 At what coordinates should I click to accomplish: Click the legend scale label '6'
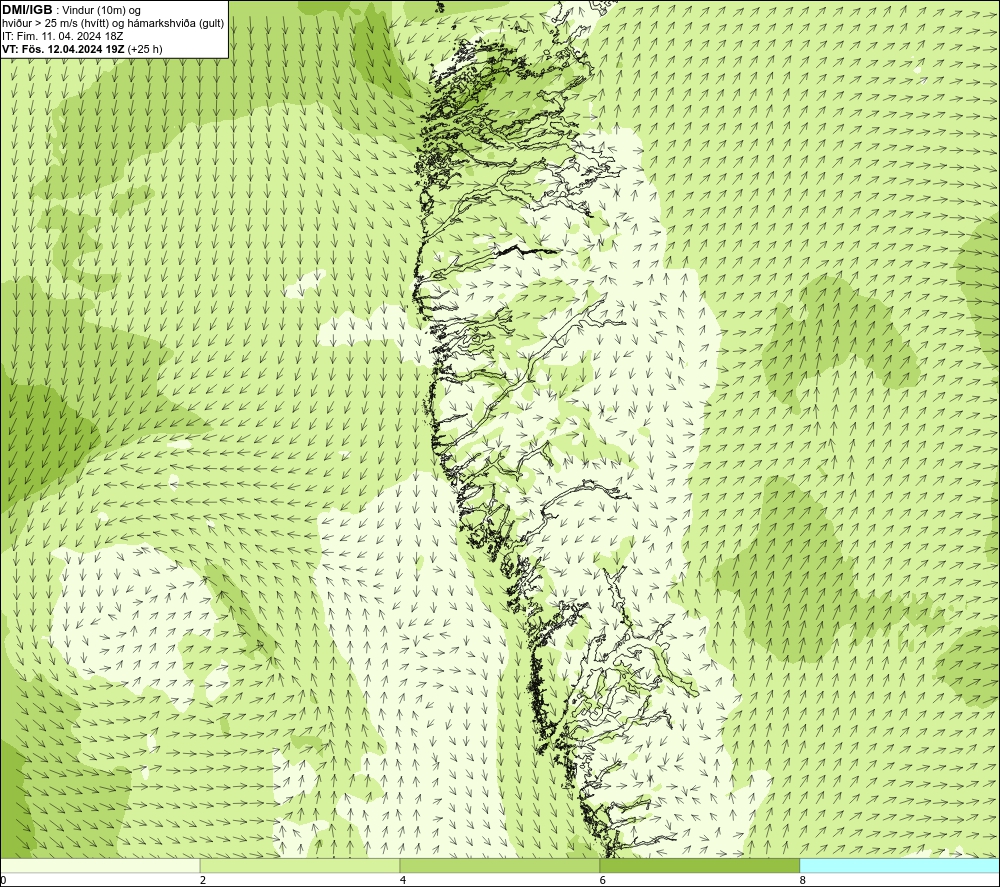(603, 880)
